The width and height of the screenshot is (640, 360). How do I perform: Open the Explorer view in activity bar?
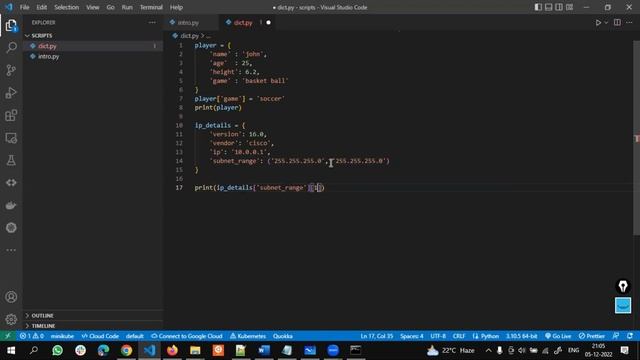(11, 26)
